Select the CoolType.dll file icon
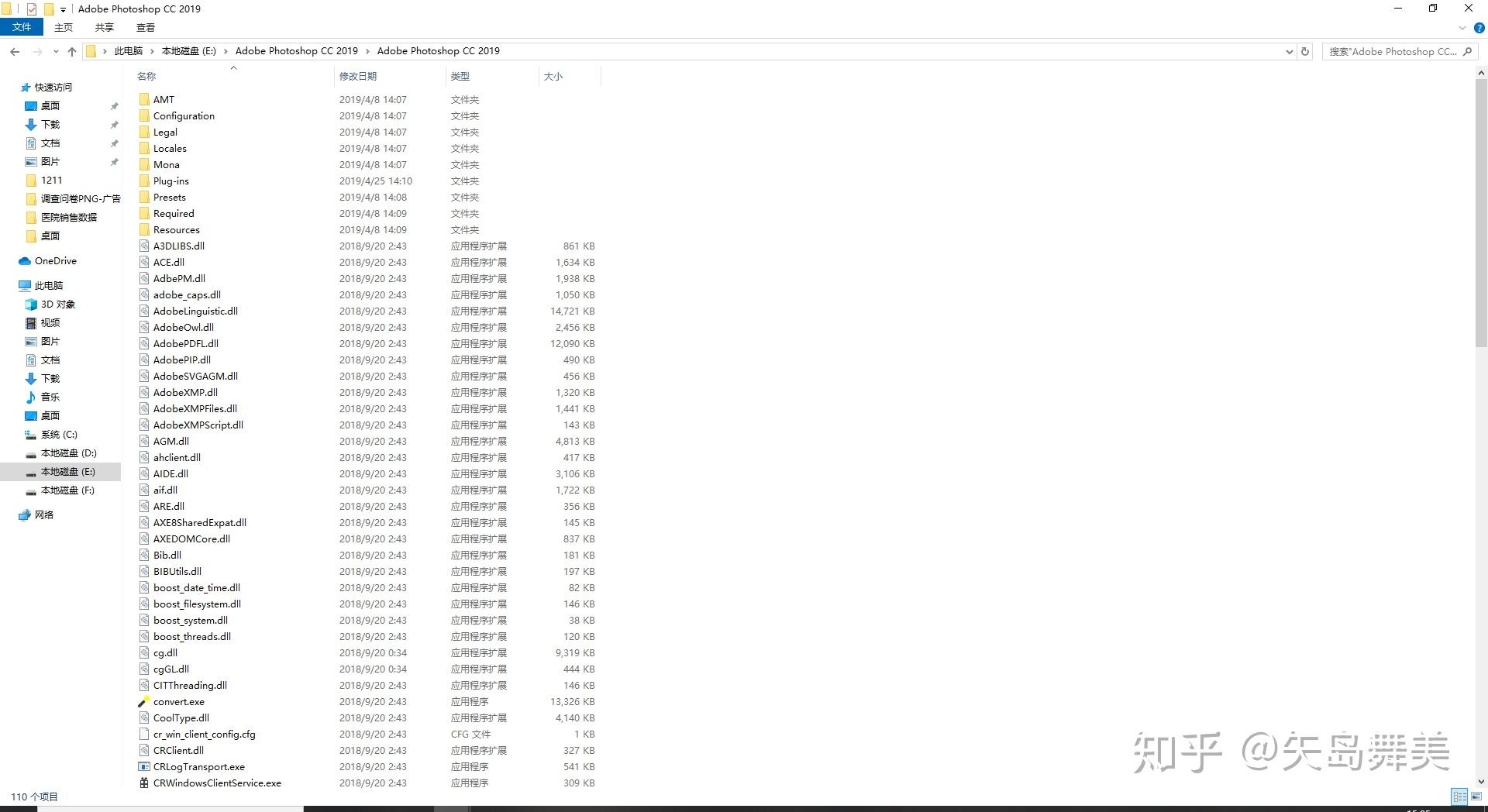The height and width of the screenshot is (812, 1488). (144, 717)
